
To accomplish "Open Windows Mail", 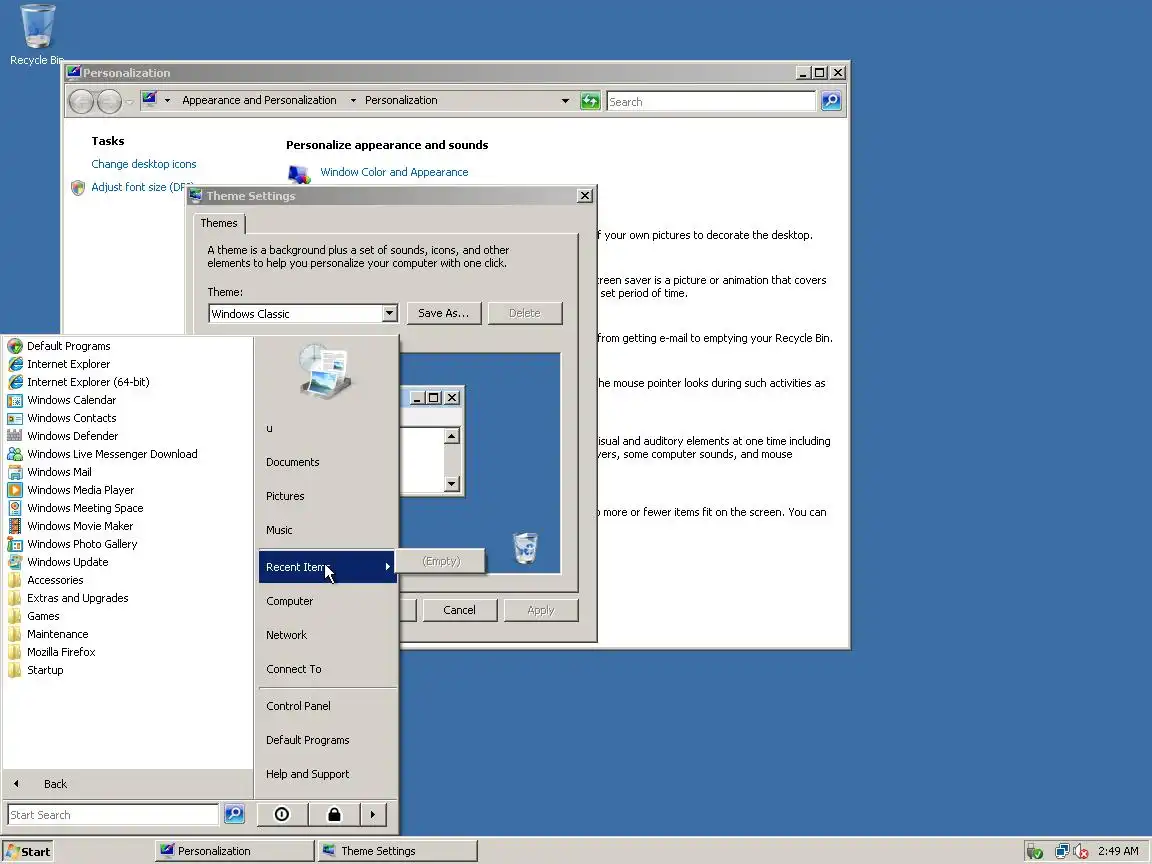I will [59, 472].
